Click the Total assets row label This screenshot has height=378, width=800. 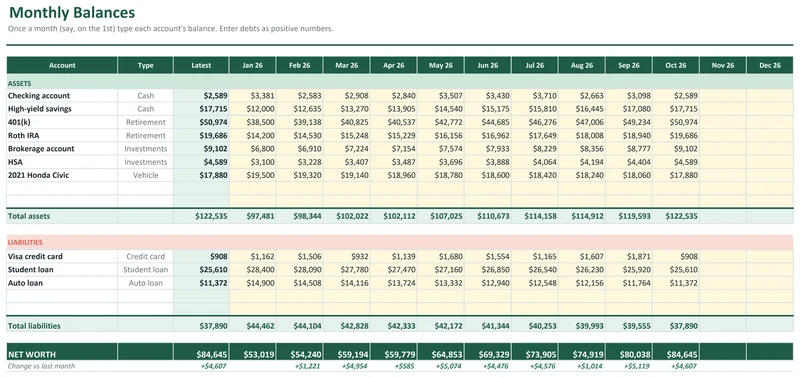coord(29,216)
